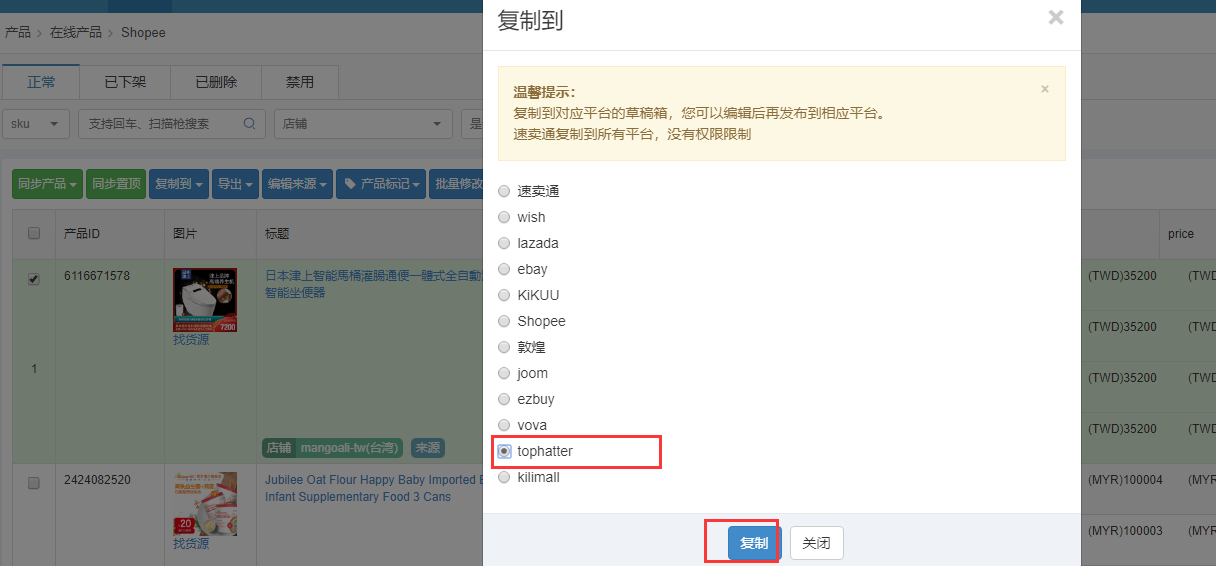
Task: Toggle the select-all checkbox in table header
Action: 34,233
